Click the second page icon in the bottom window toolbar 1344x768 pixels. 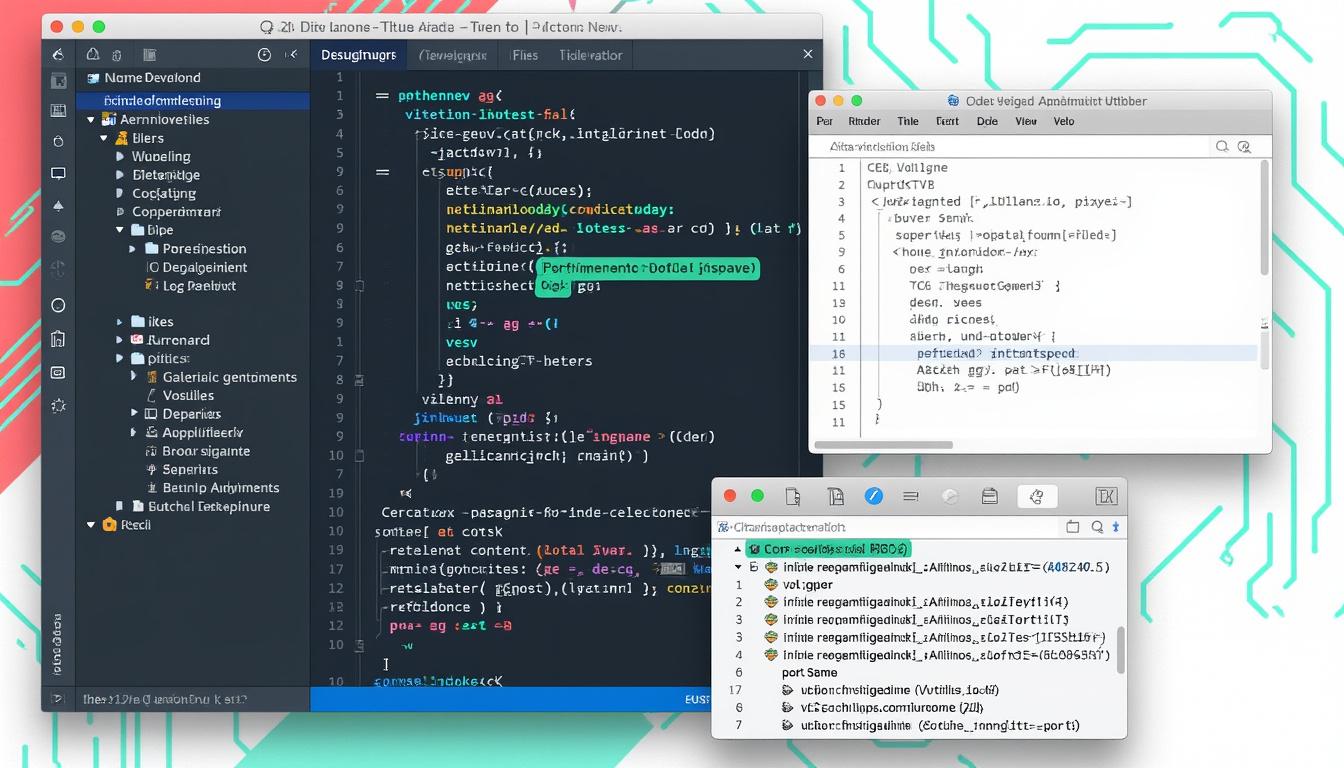[x=835, y=496]
